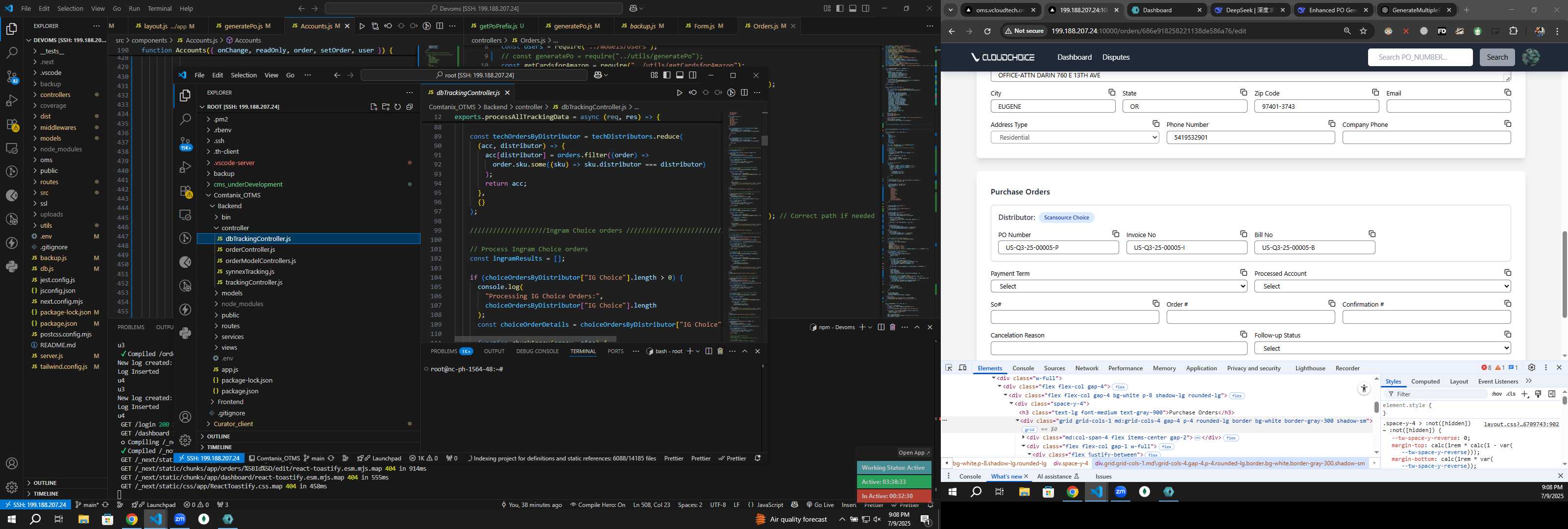The height and width of the screenshot is (529, 1568).
Task: Open the Follow-up Status select dropdown
Action: [1382, 348]
